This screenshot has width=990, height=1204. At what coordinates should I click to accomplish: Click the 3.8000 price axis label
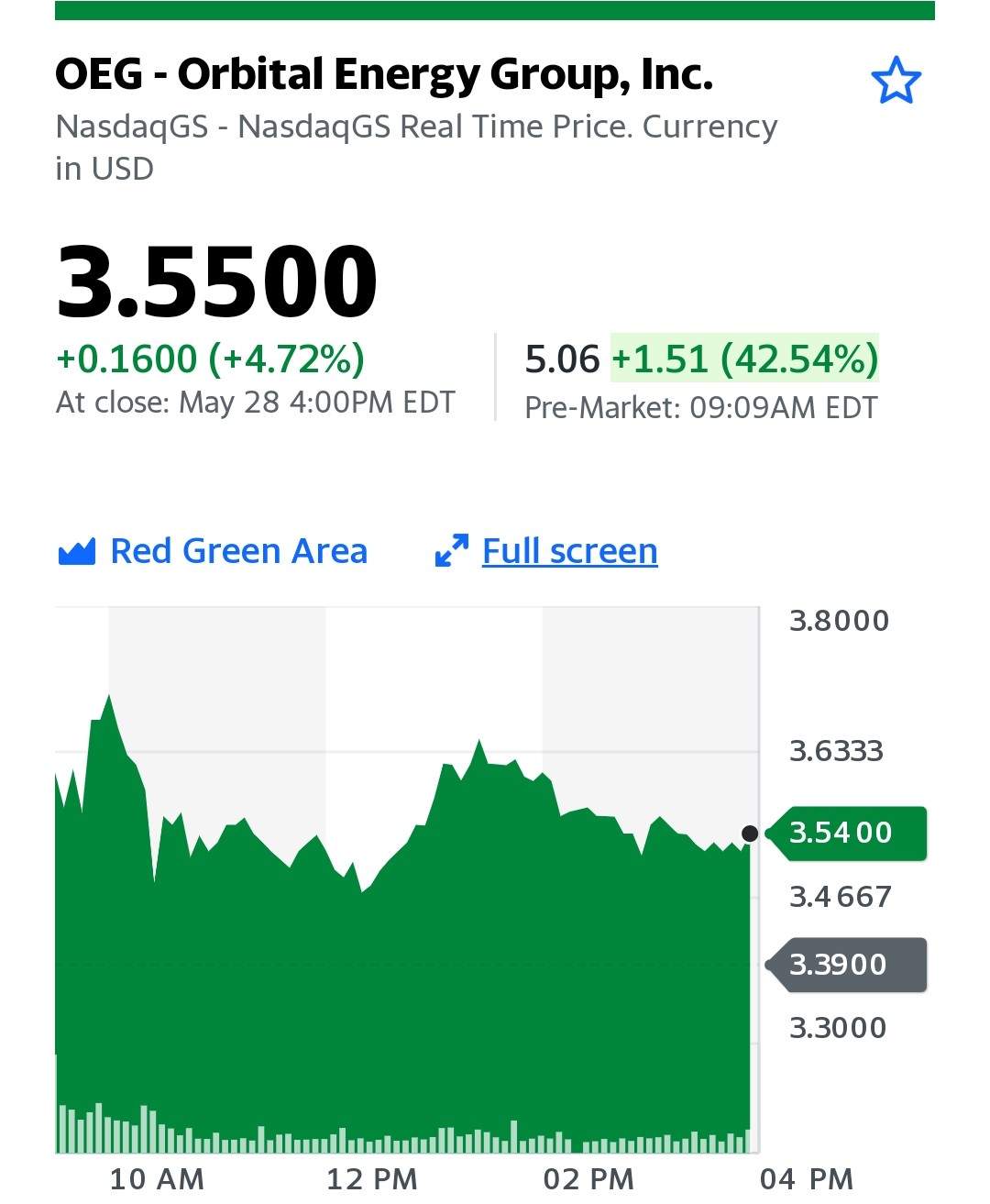tap(840, 621)
